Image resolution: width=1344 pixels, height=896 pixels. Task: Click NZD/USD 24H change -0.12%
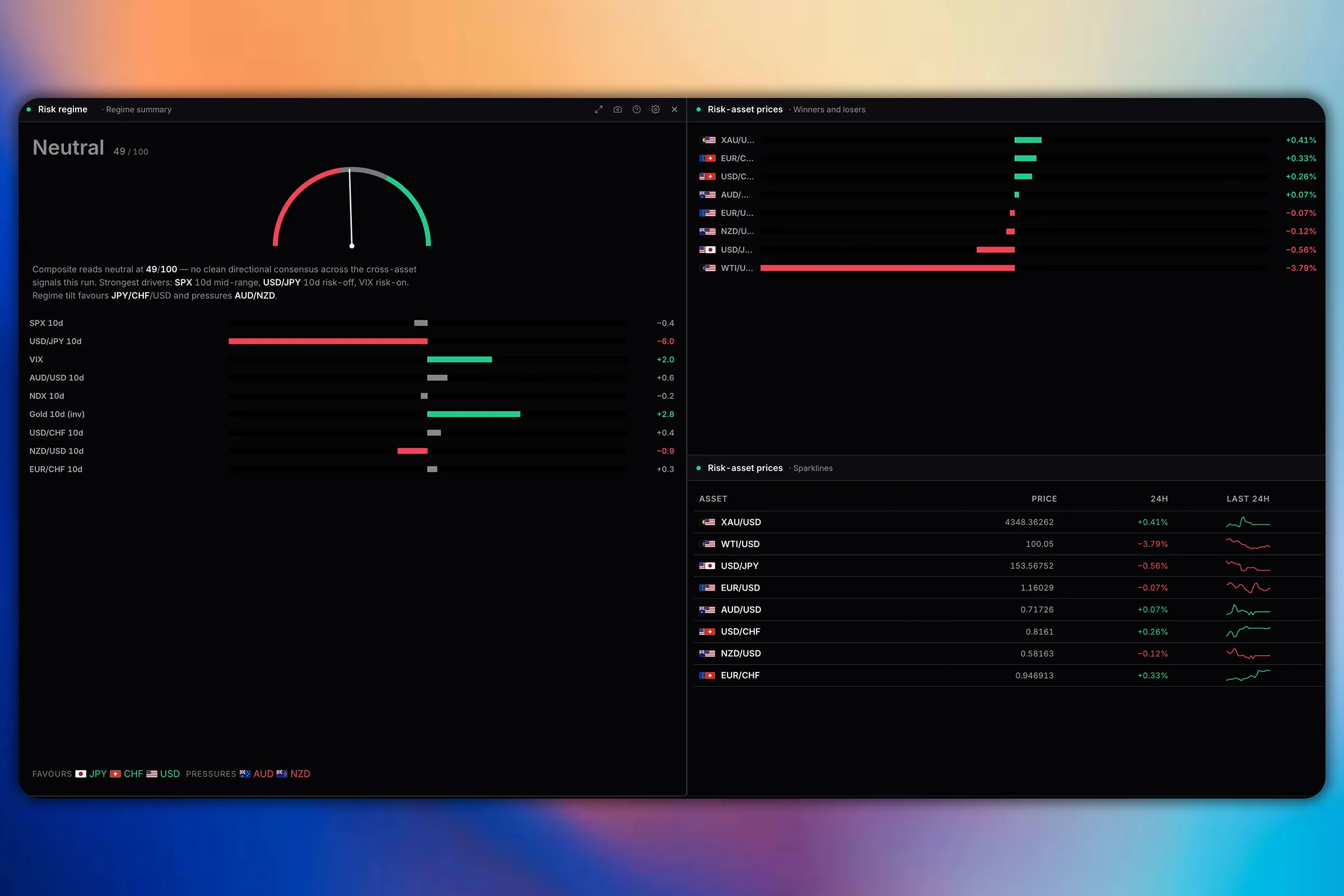(x=1152, y=654)
